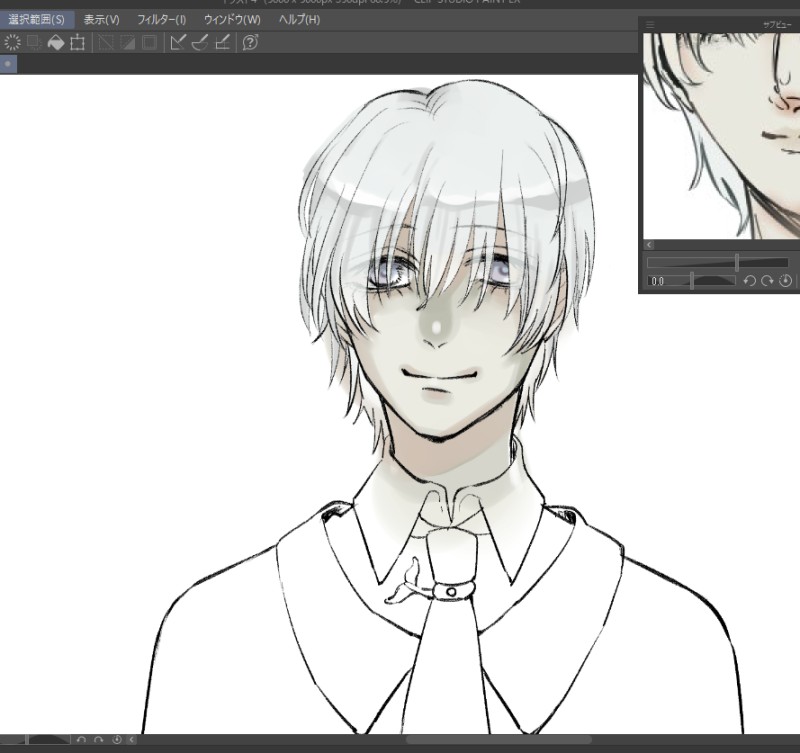Toggle the snap to grid icon
The height and width of the screenshot is (753, 800).
[222, 42]
